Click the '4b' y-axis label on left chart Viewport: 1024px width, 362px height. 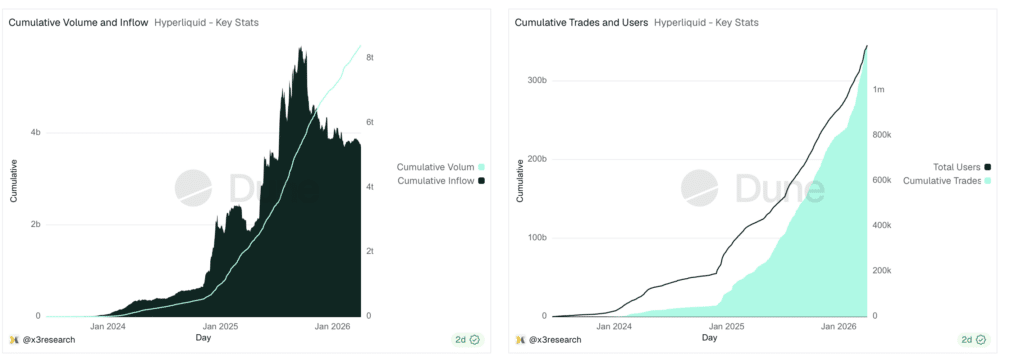coord(36,133)
